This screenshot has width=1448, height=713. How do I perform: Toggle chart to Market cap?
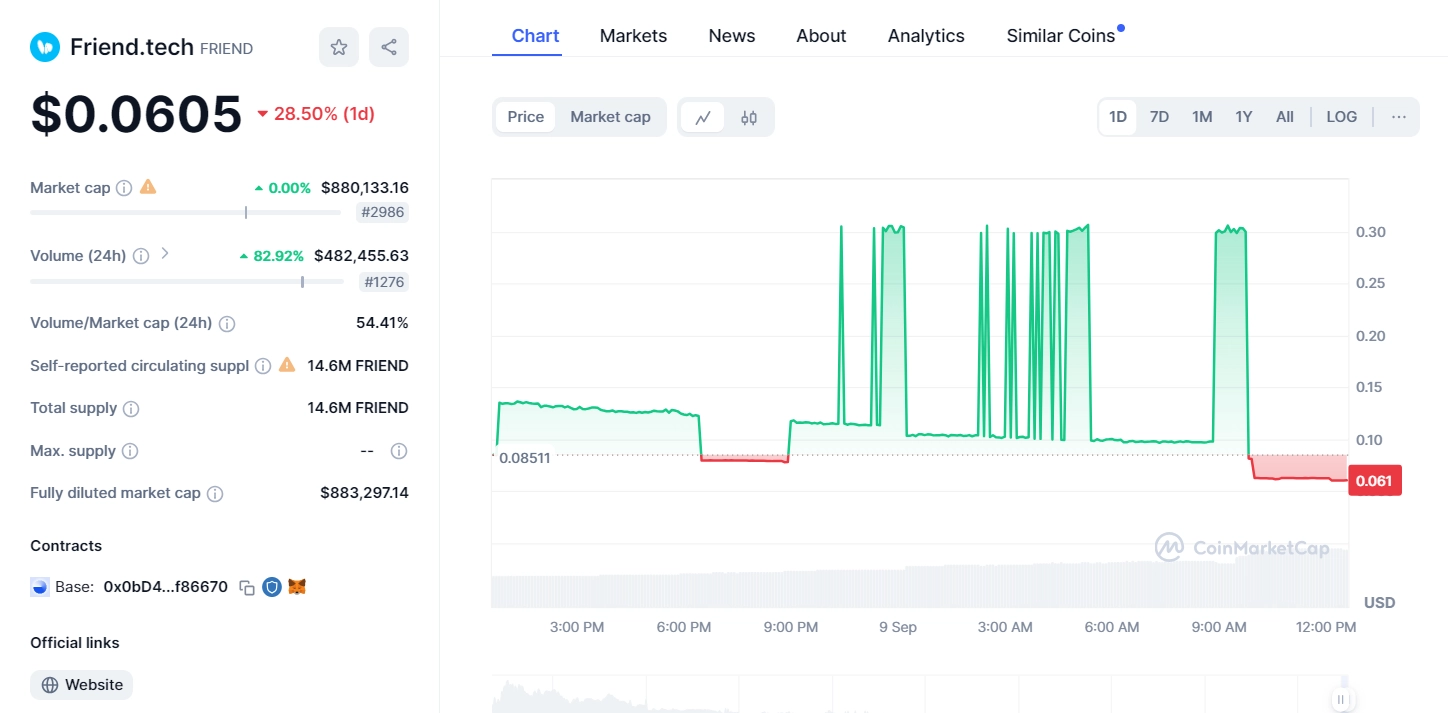pos(610,117)
